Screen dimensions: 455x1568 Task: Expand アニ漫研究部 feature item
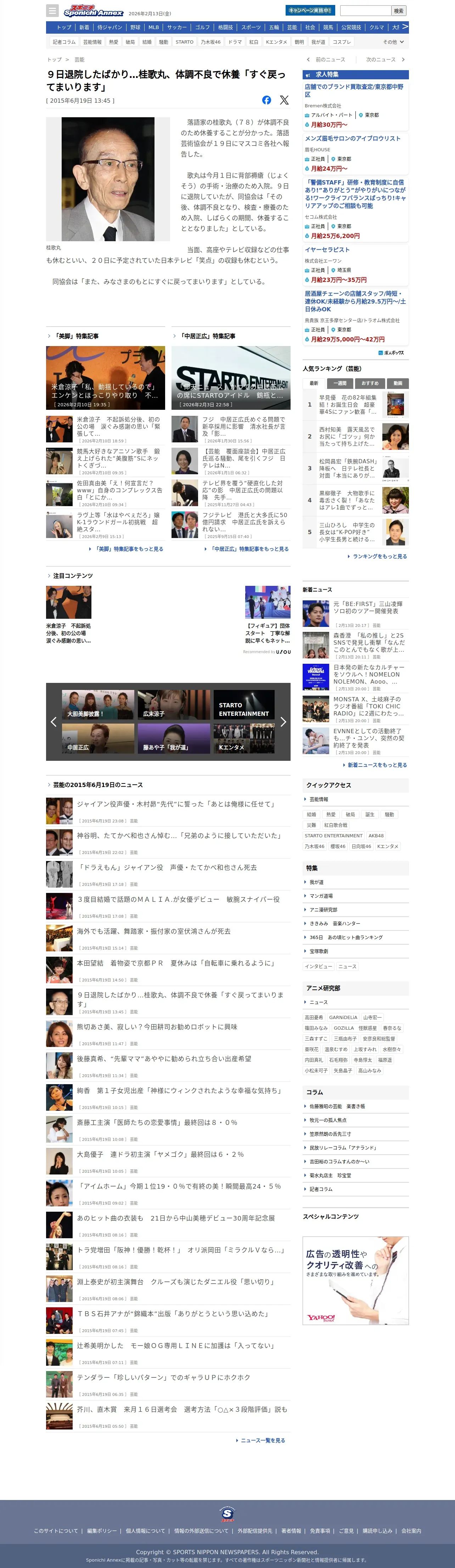356,910
